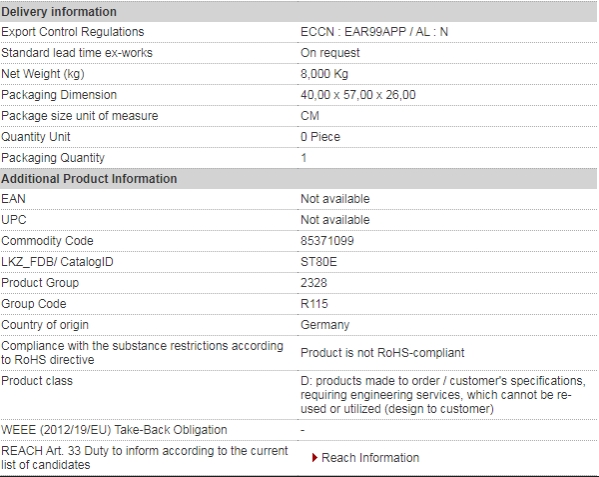The height and width of the screenshot is (477, 599).
Task: Select the Quantity Unit 0 Piece value
Action: 320,137
